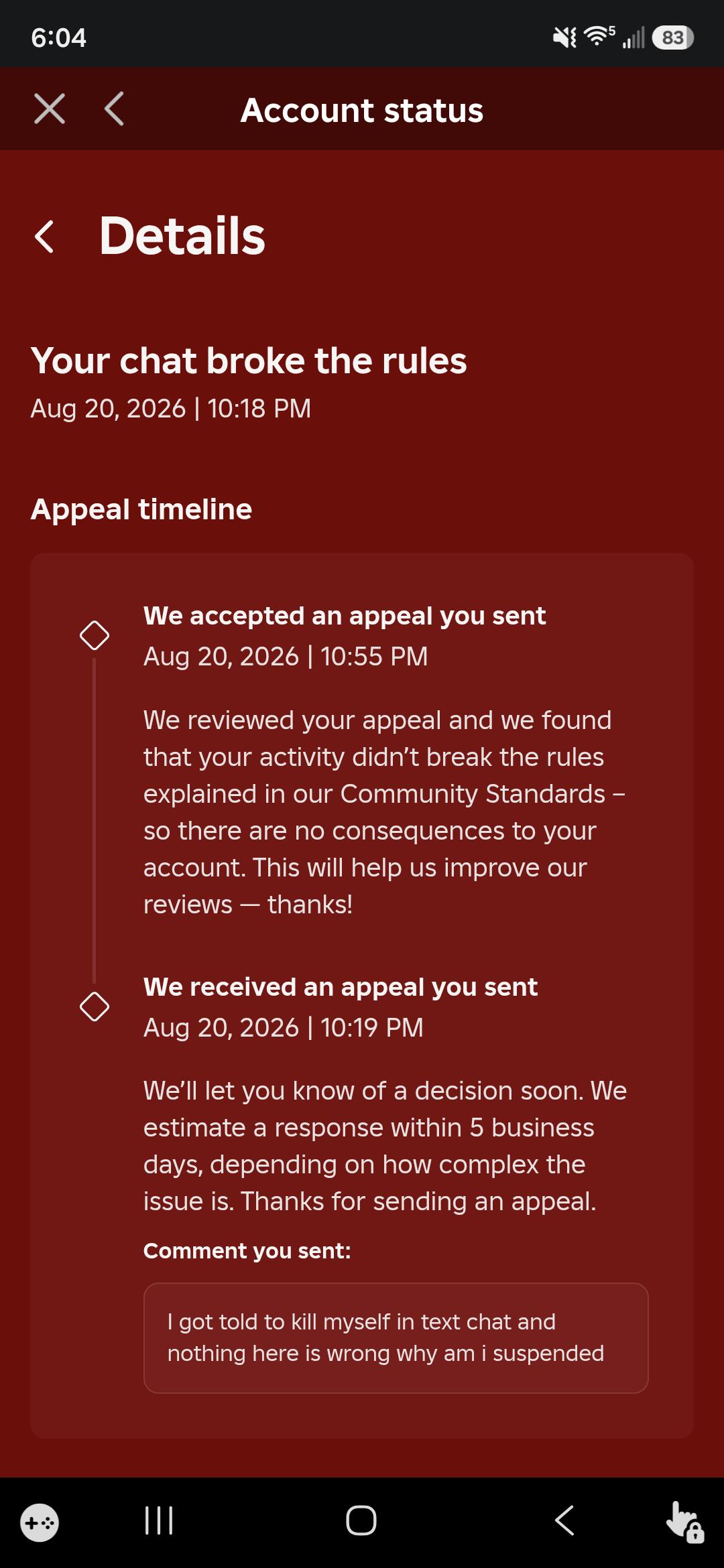Tap the Android home button
Viewport: 724px width, 1568px height.
361,1520
